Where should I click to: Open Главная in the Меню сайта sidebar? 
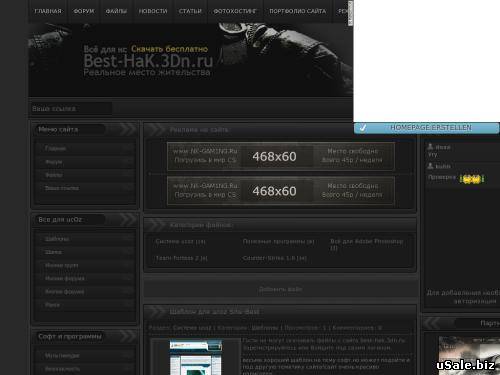pyautogui.click(x=55, y=148)
